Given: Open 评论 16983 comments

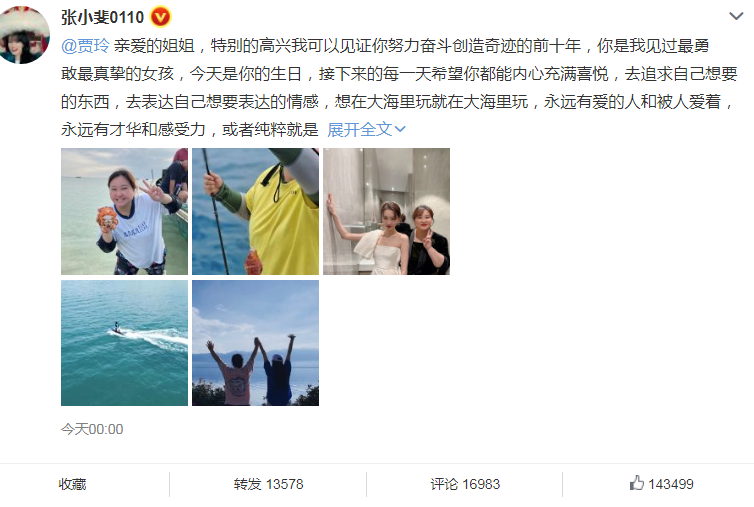Looking at the screenshot, I should [x=465, y=484].
